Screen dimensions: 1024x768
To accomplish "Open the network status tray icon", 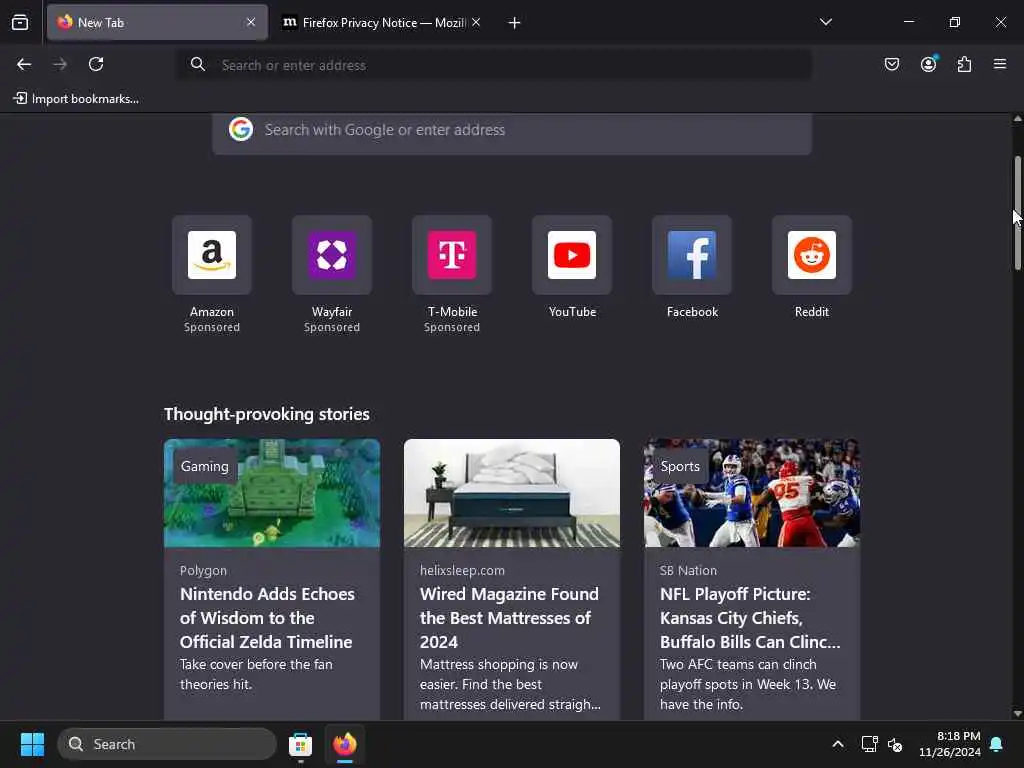I will tap(869, 744).
